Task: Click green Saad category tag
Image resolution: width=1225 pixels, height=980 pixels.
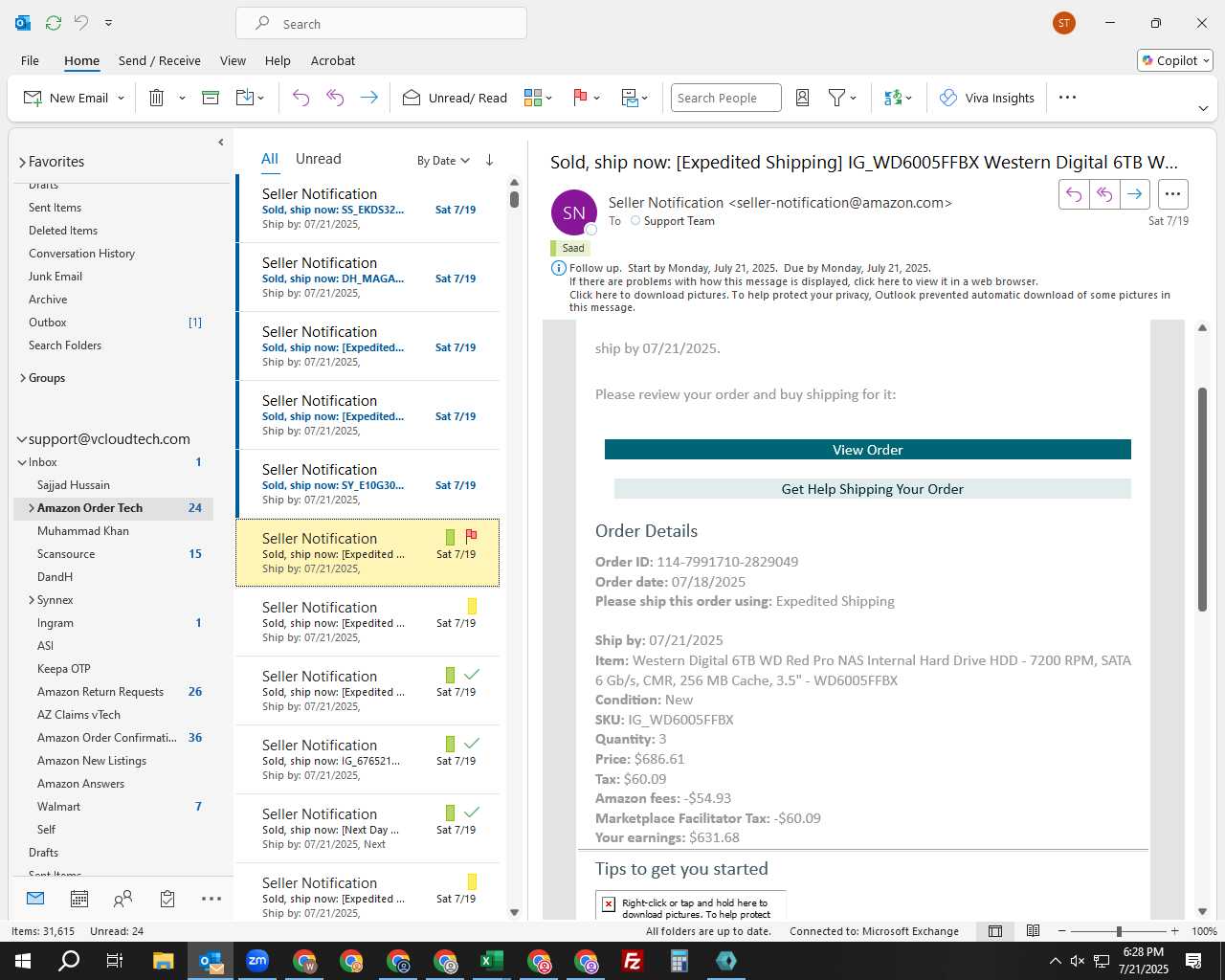Action: tap(569, 248)
